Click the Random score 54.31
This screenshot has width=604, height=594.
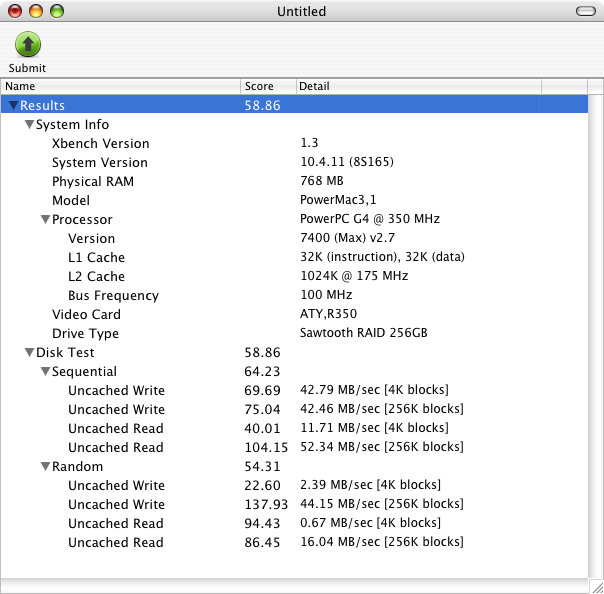[262, 466]
